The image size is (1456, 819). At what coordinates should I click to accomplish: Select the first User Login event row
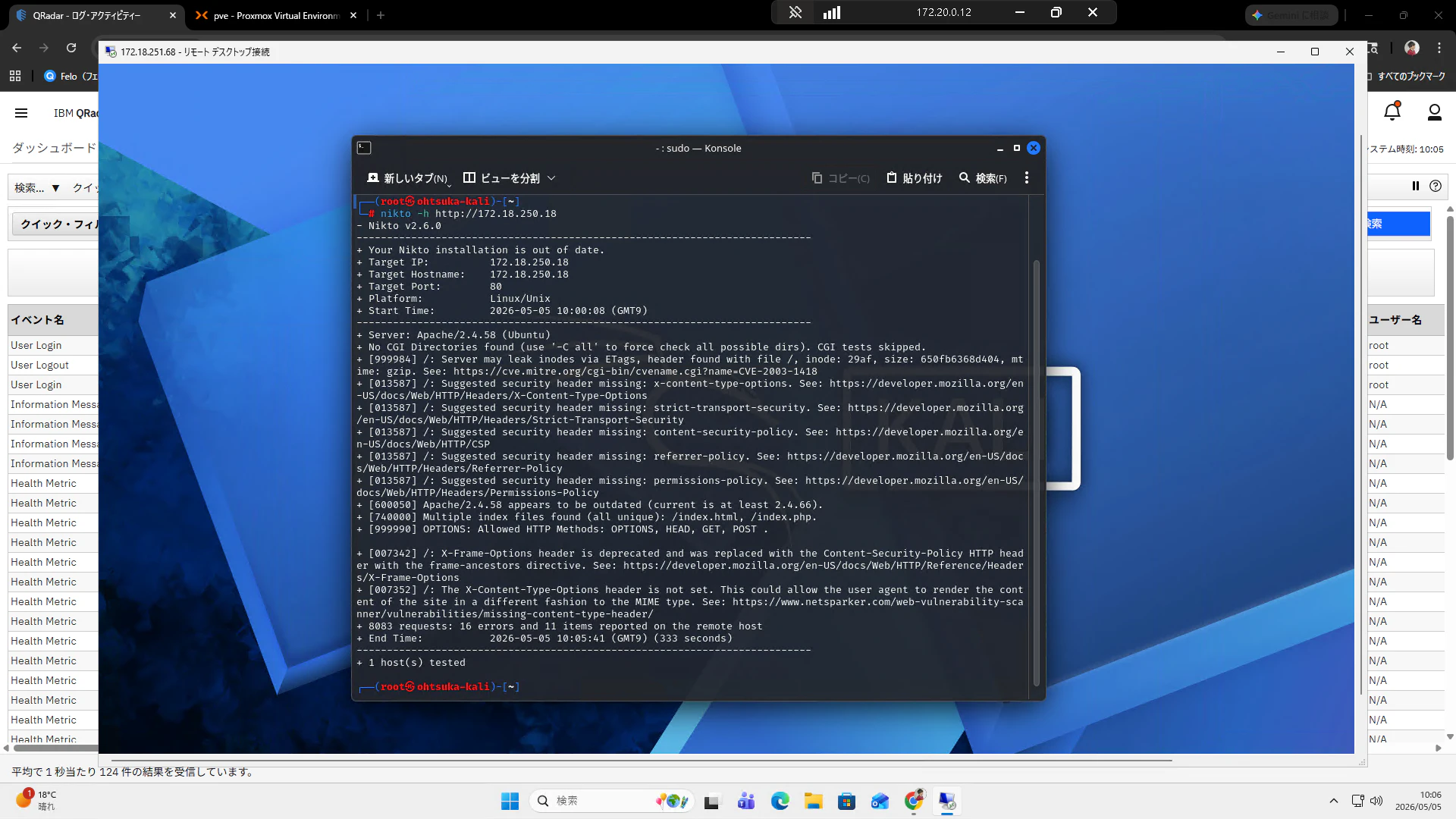pos(53,345)
